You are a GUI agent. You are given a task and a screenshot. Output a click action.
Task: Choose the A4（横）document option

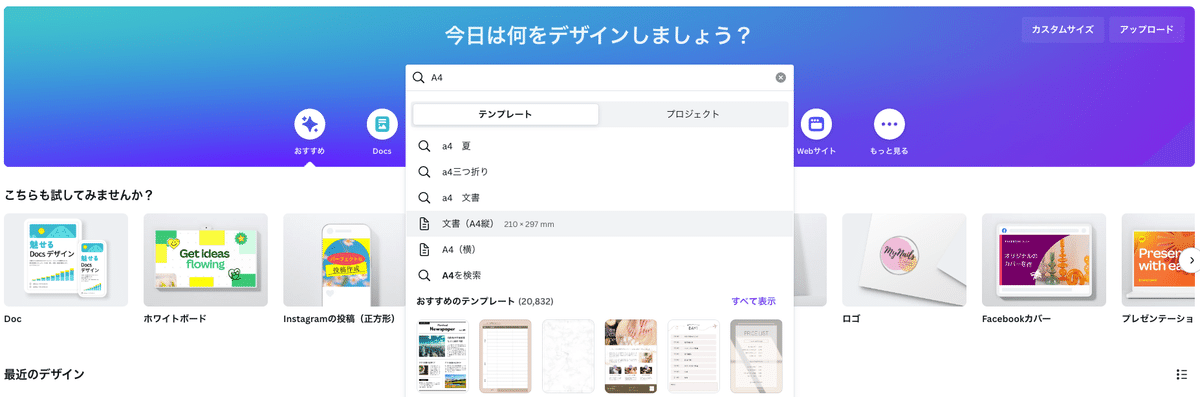600,250
